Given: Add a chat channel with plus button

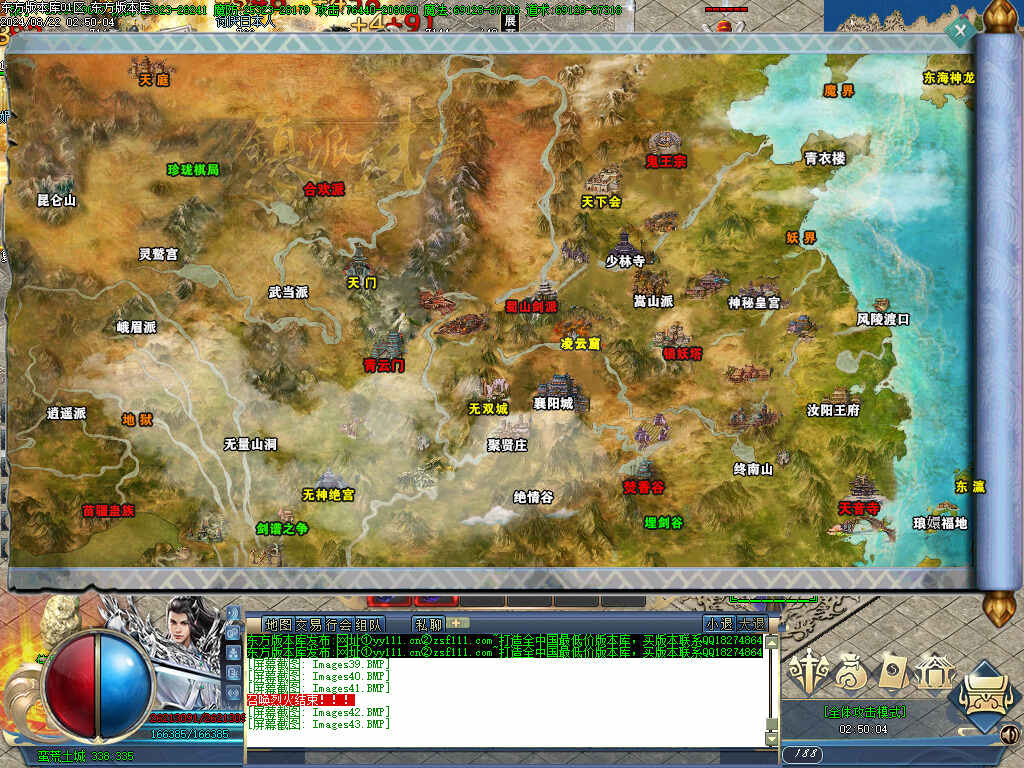Looking at the screenshot, I should pyautogui.click(x=456, y=623).
